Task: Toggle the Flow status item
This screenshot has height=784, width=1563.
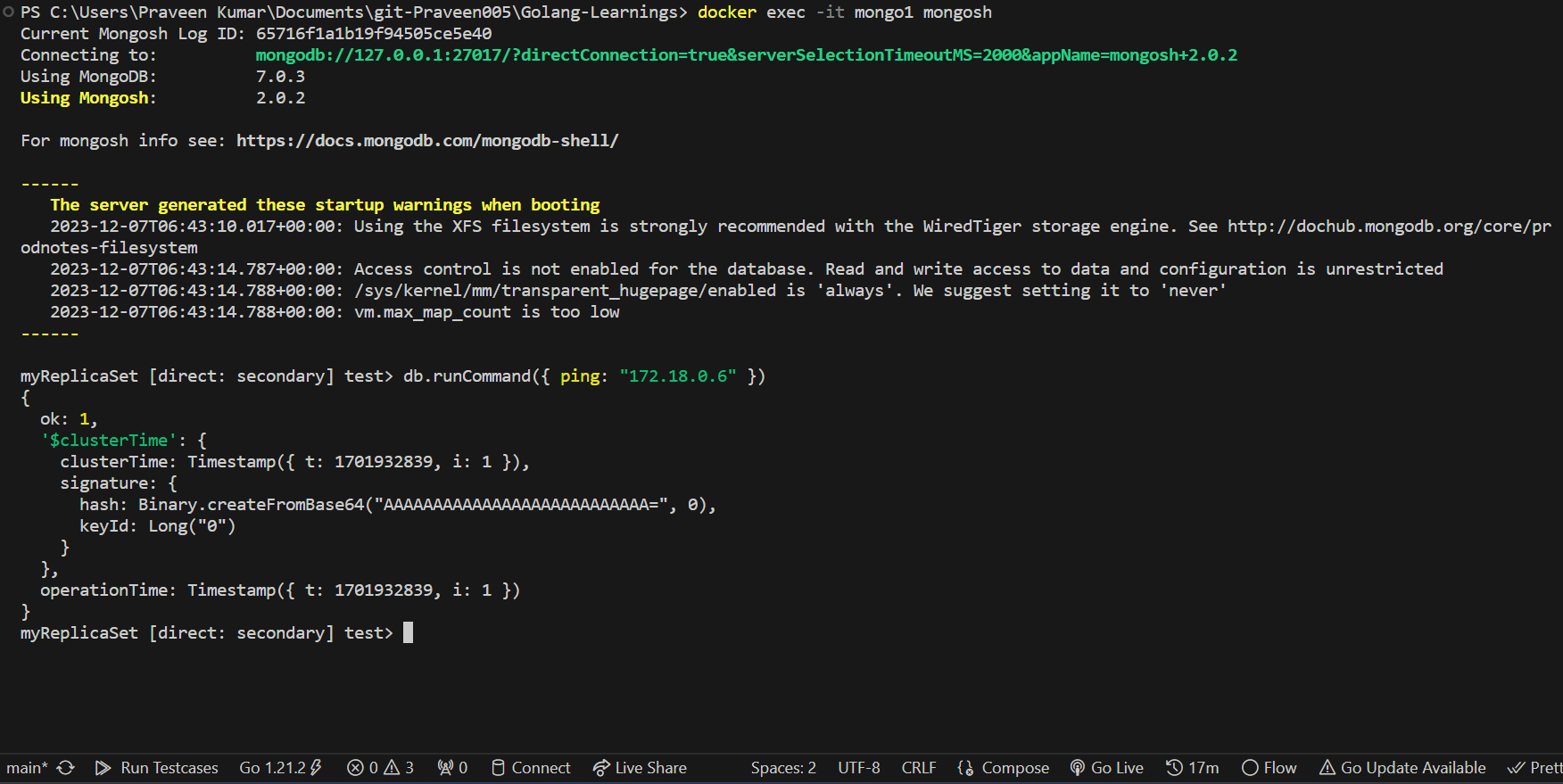Action: point(1269,768)
